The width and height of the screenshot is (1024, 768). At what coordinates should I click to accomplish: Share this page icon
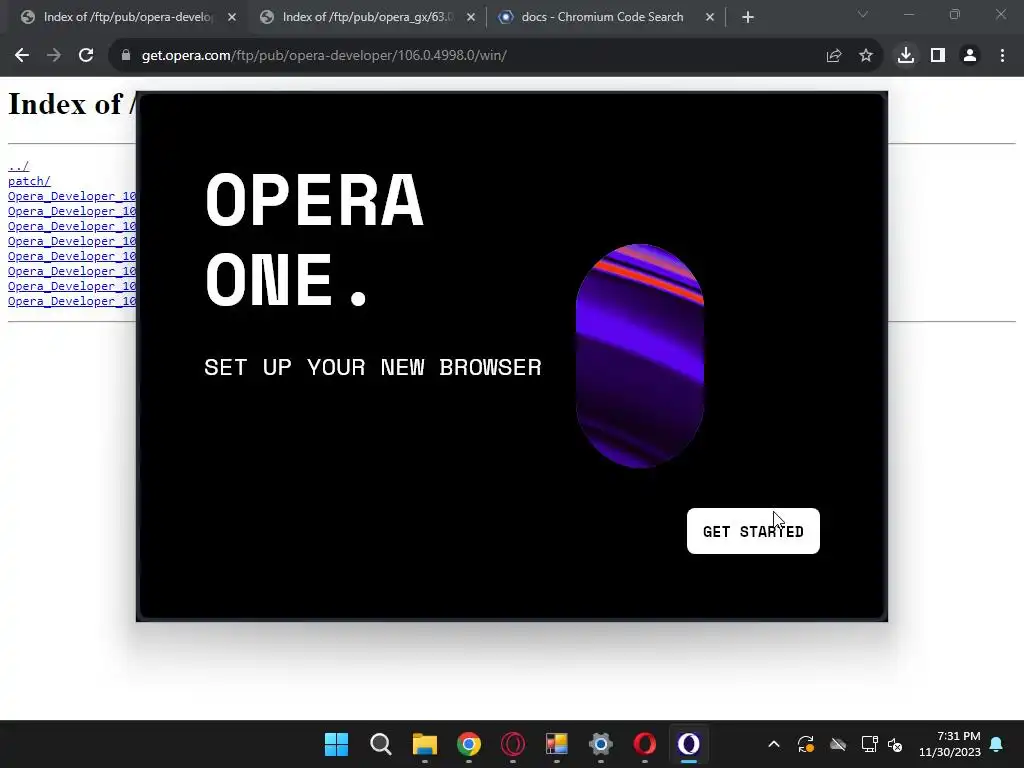tap(833, 56)
